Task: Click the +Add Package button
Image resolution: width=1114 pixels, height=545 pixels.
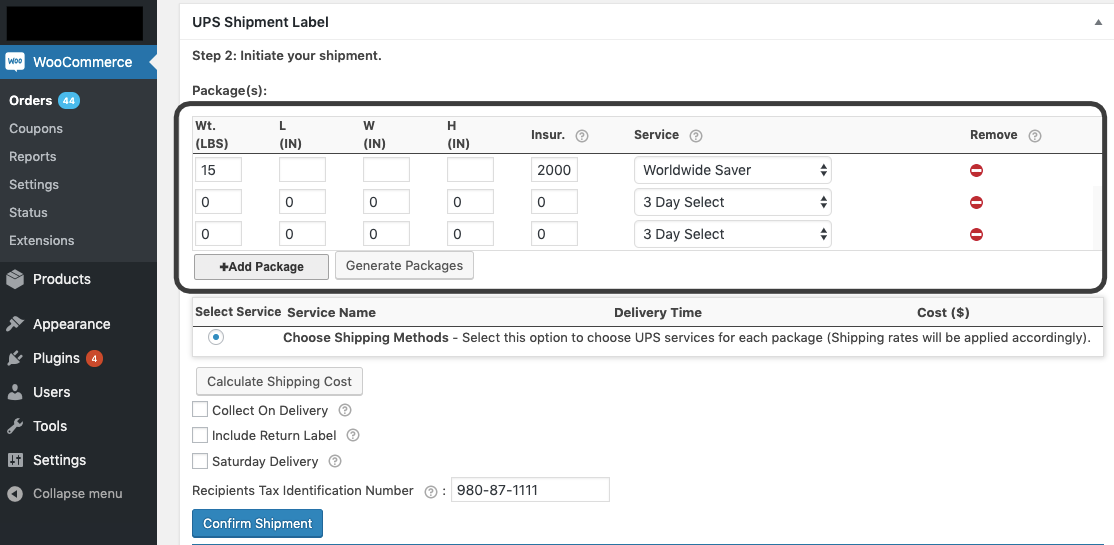Action: [261, 266]
